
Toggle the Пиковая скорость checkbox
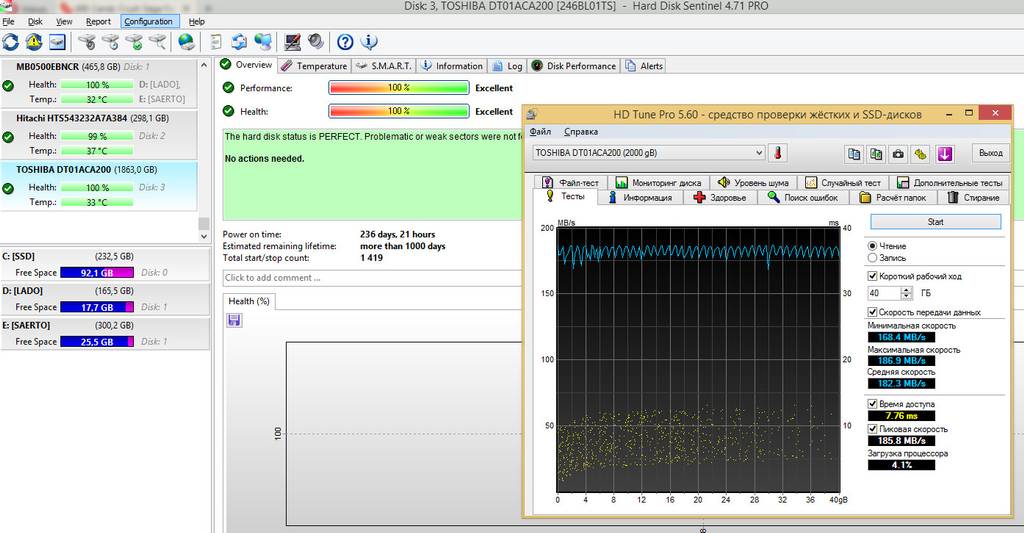[872, 429]
